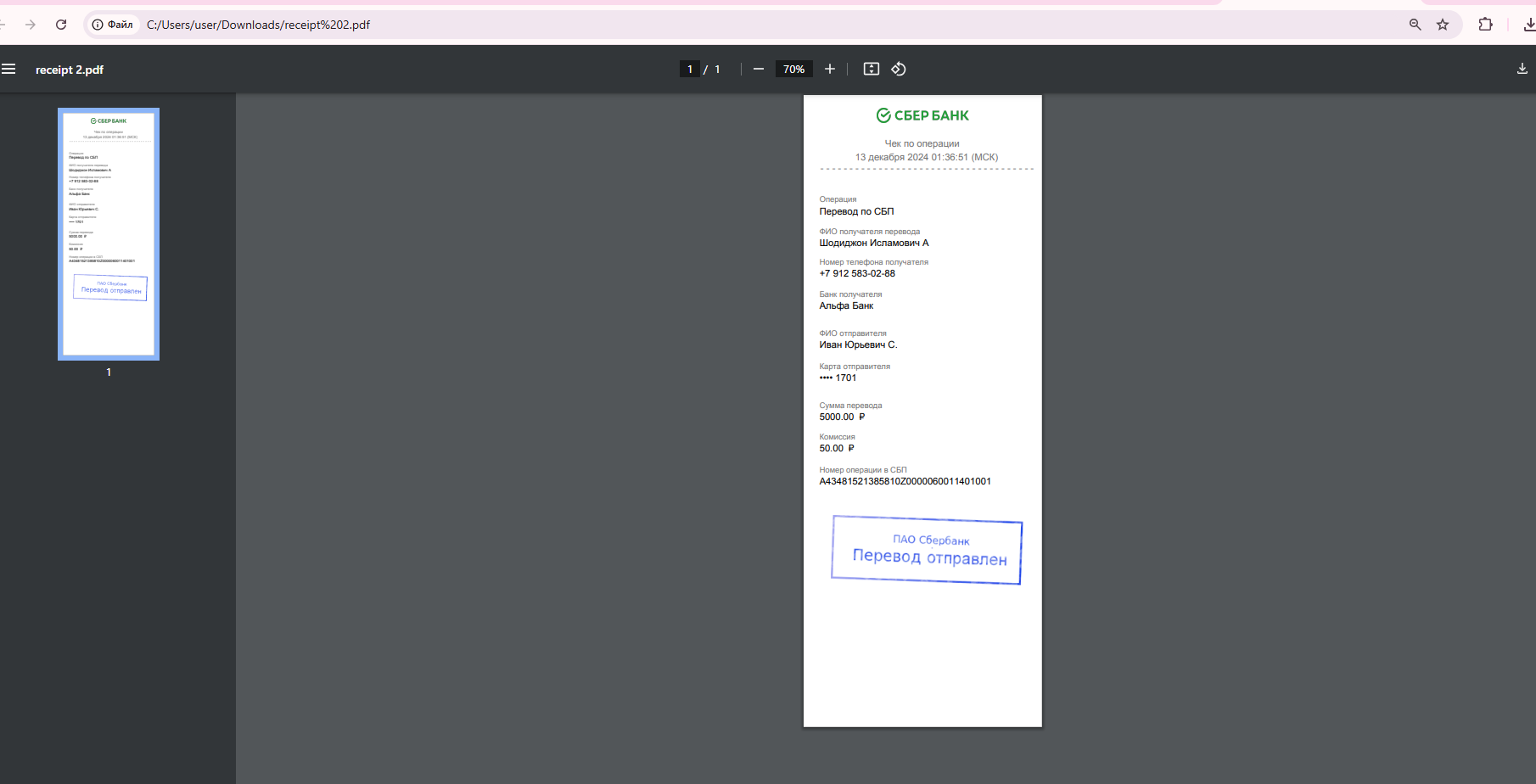Download the PDF from the viewer toolbar
Viewport: 1536px width, 784px height.
(x=1522, y=69)
